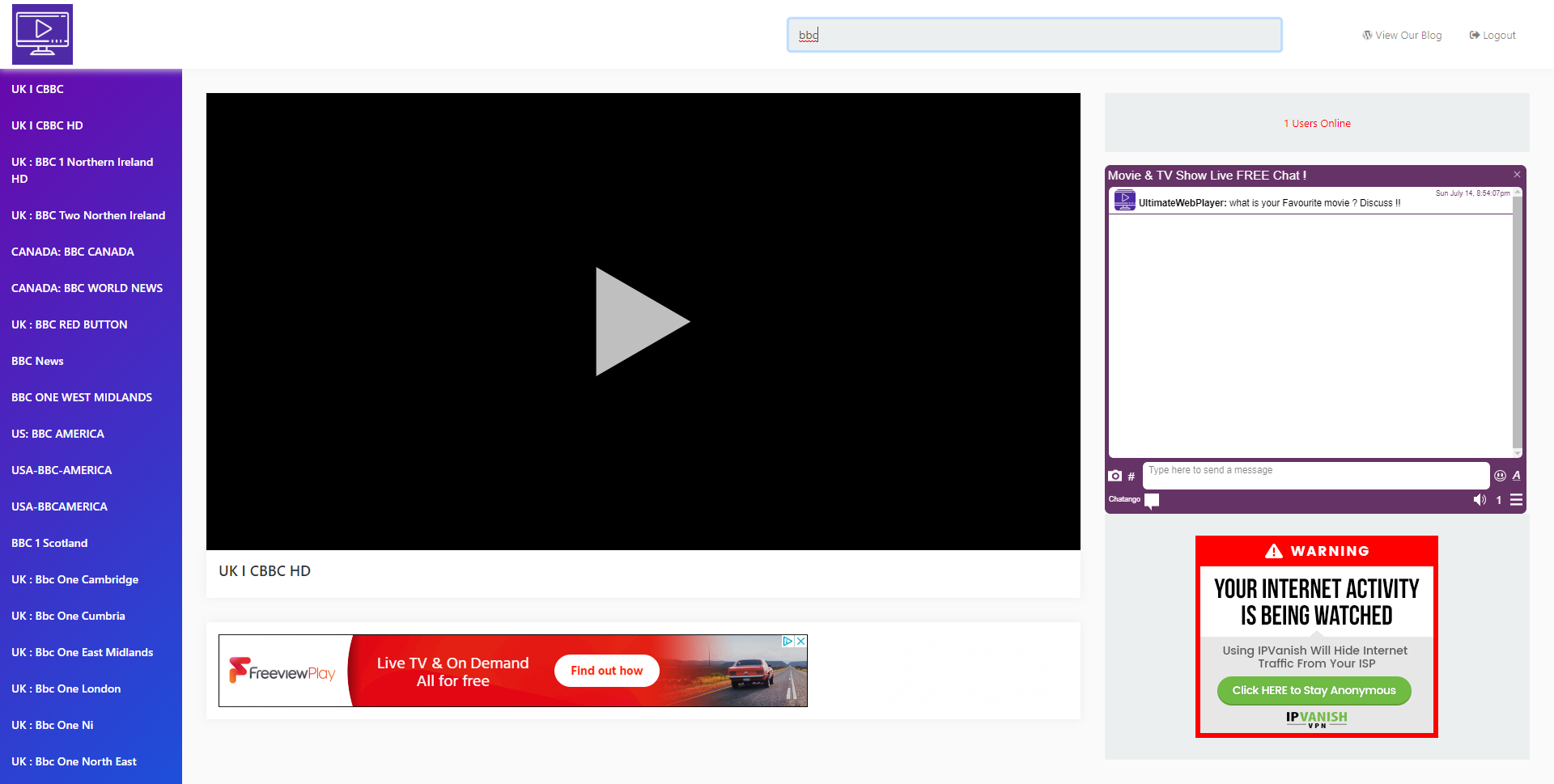Open the emoji smiley picker in chat

click(x=1500, y=476)
